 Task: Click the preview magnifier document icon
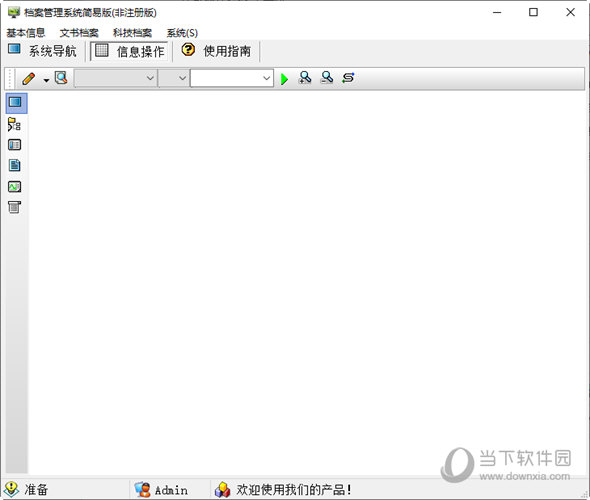[61, 78]
